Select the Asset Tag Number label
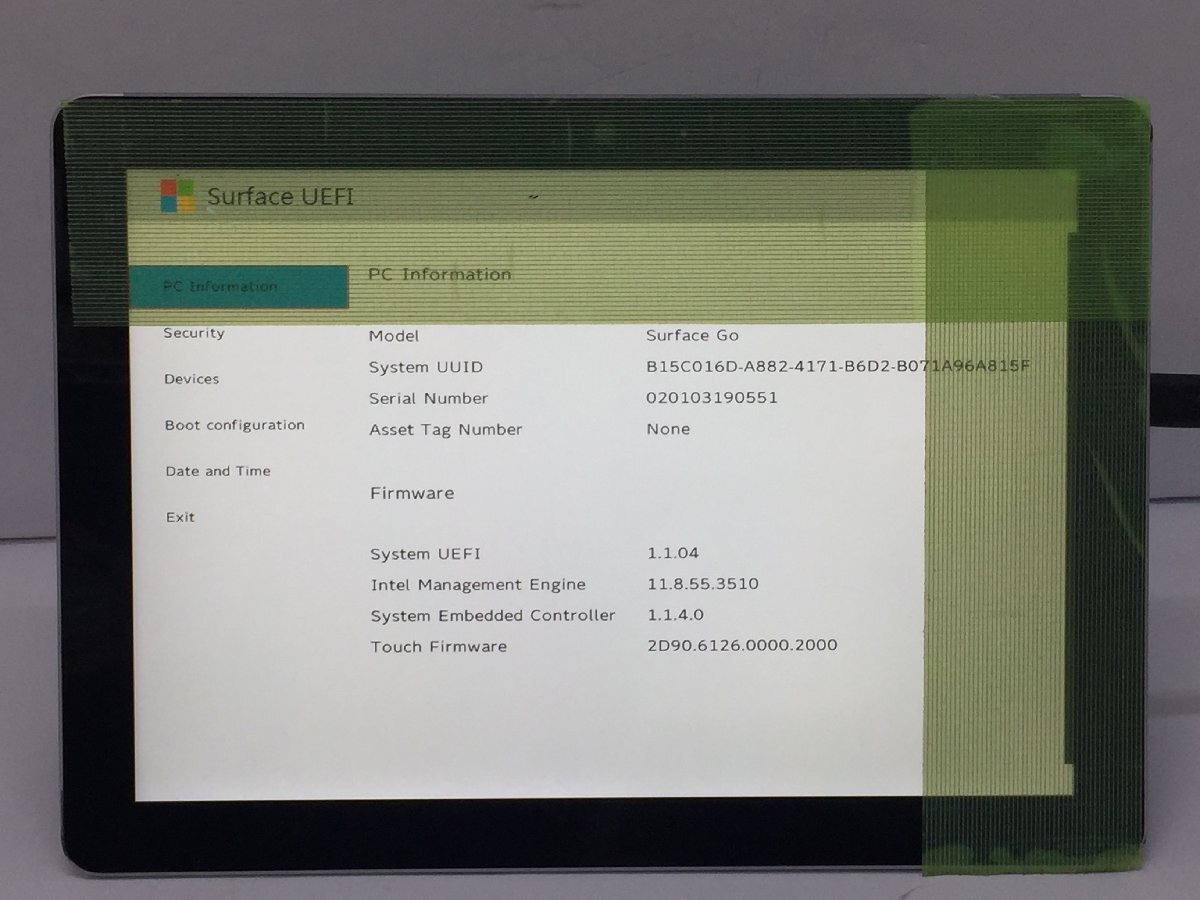The width and height of the screenshot is (1200, 900). (446, 429)
